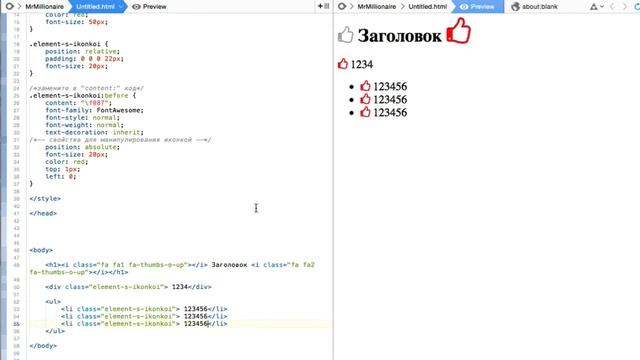This screenshot has width=640, height=360.
Task: Click the </ul> closing tag line
Action: click(55, 331)
